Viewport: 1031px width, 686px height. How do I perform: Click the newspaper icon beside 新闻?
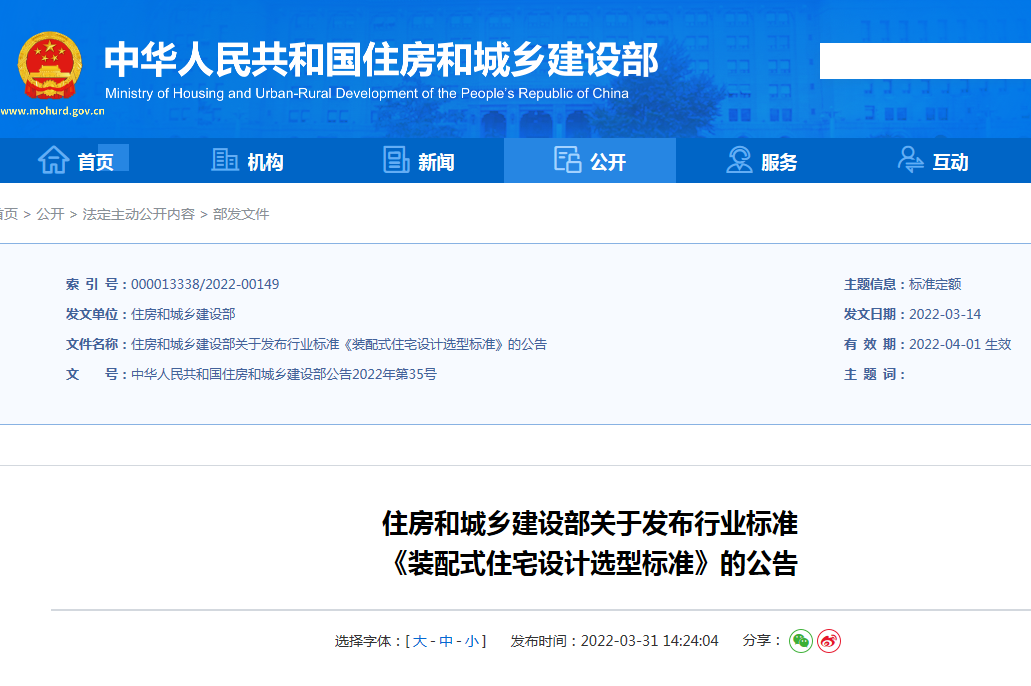click(396, 160)
